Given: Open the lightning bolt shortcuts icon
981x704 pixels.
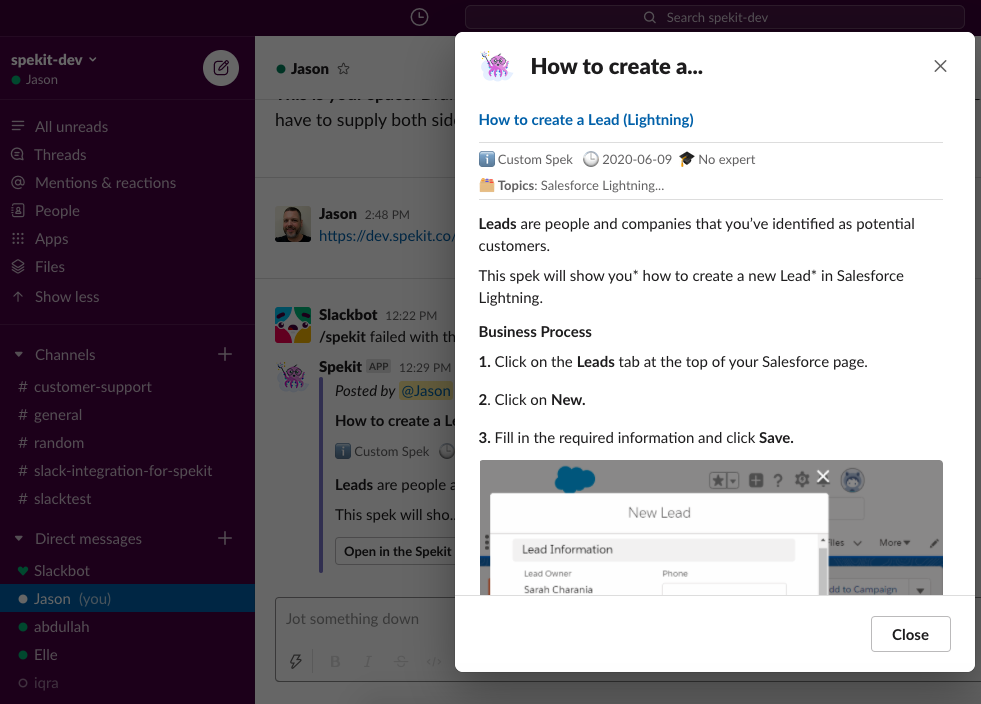Looking at the screenshot, I should 295,661.
